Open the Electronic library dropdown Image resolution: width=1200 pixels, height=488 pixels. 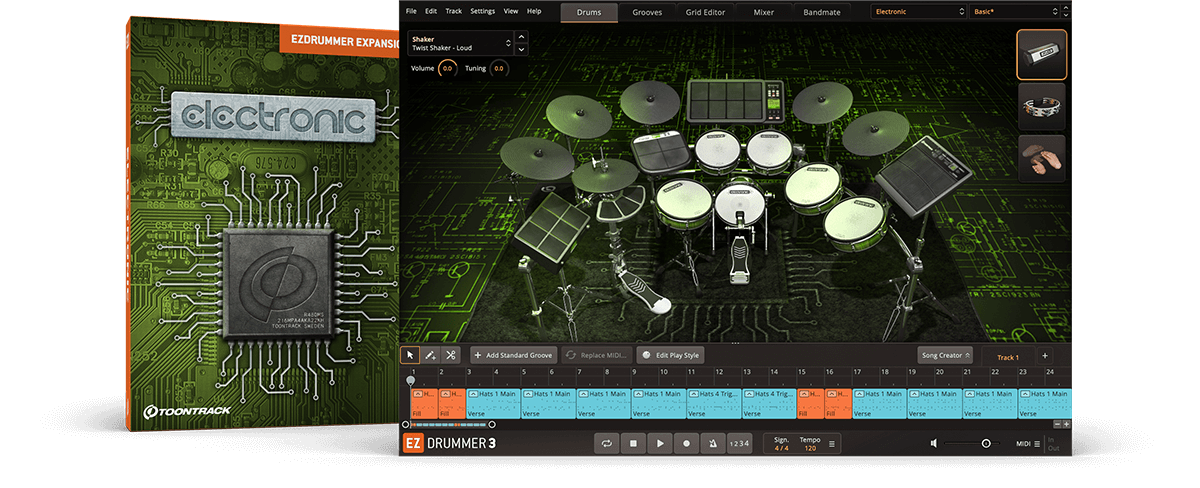click(x=917, y=12)
